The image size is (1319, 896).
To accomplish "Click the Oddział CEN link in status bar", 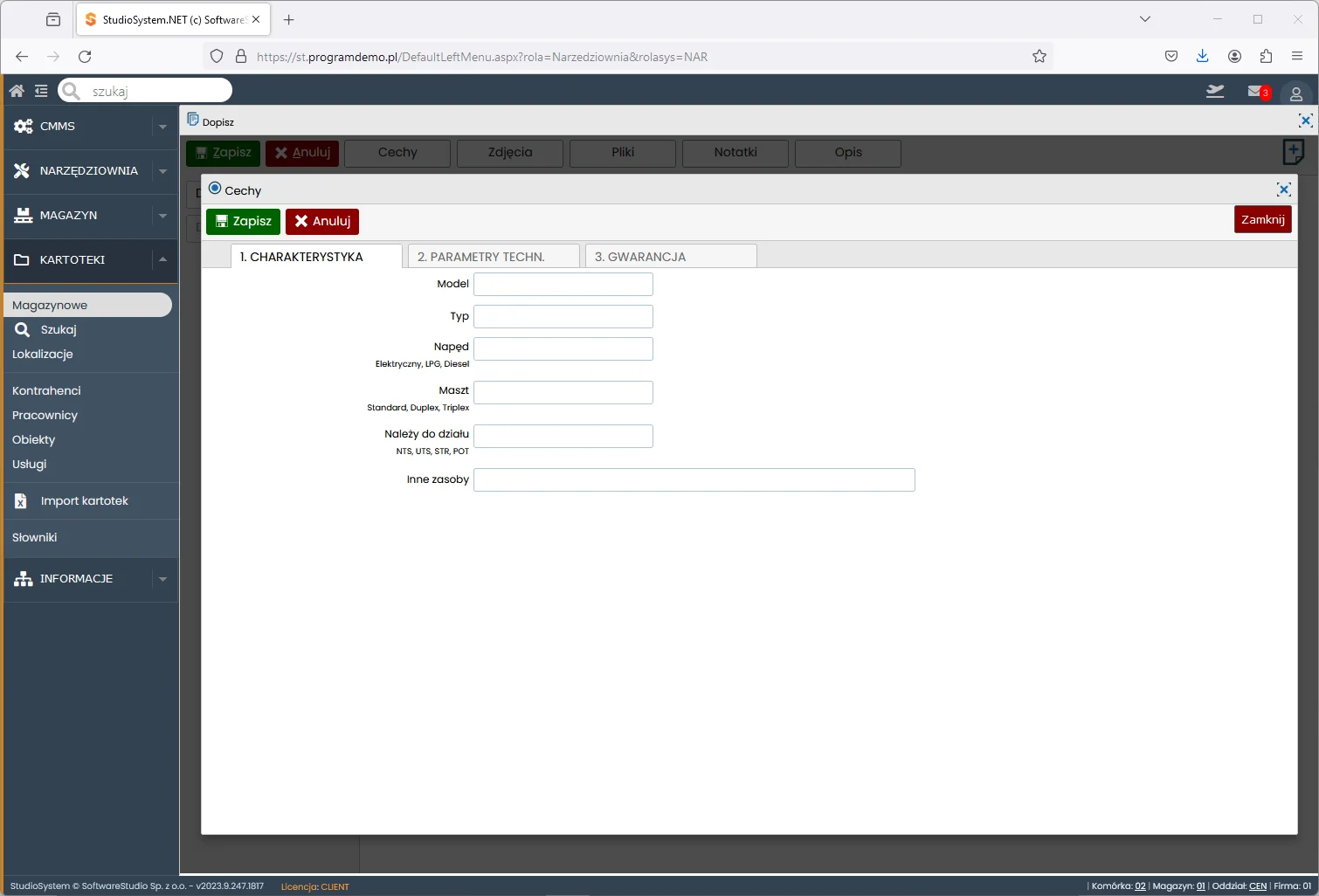I will tap(1258, 886).
